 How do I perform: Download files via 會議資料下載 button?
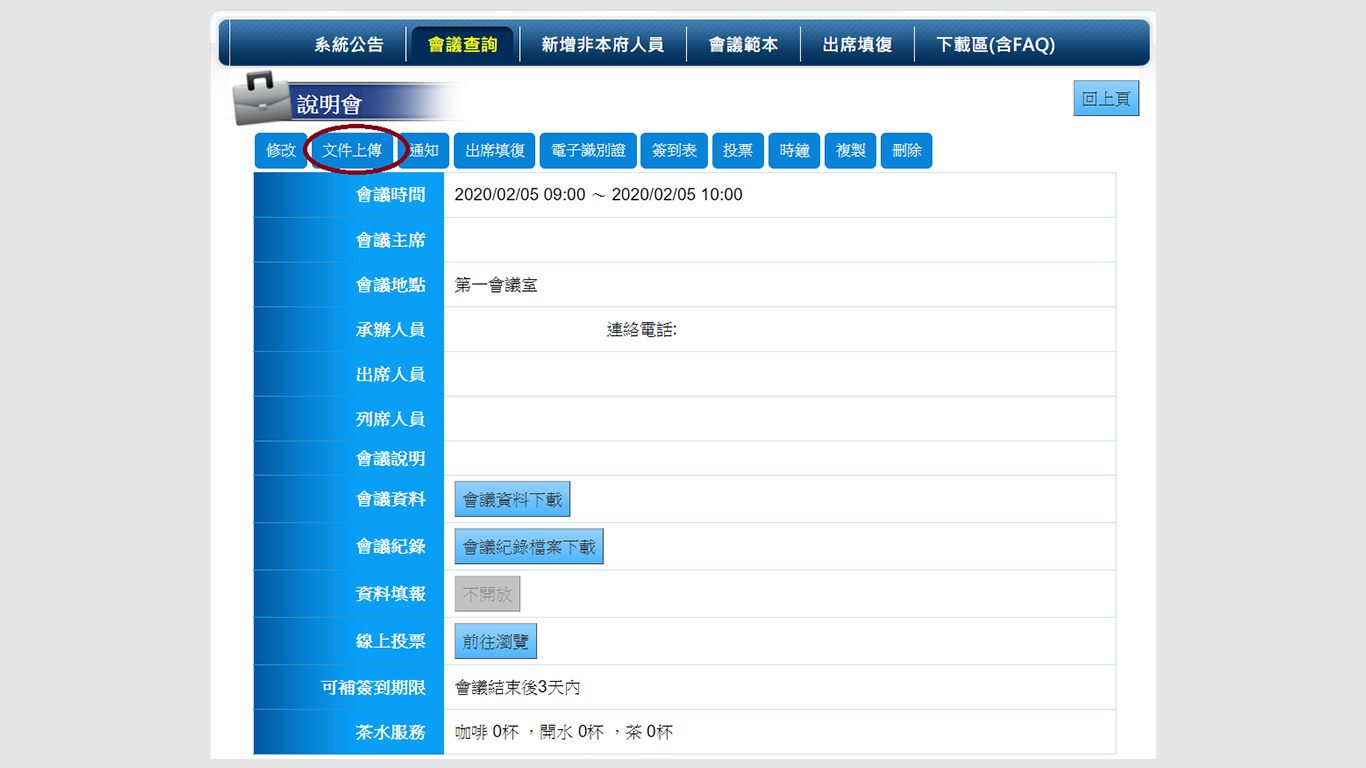pyautogui.click(x=512, y=499)
